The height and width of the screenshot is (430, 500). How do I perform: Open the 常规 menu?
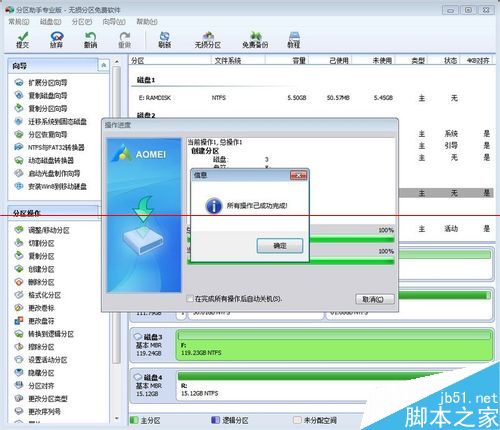(x=19, y=22)
